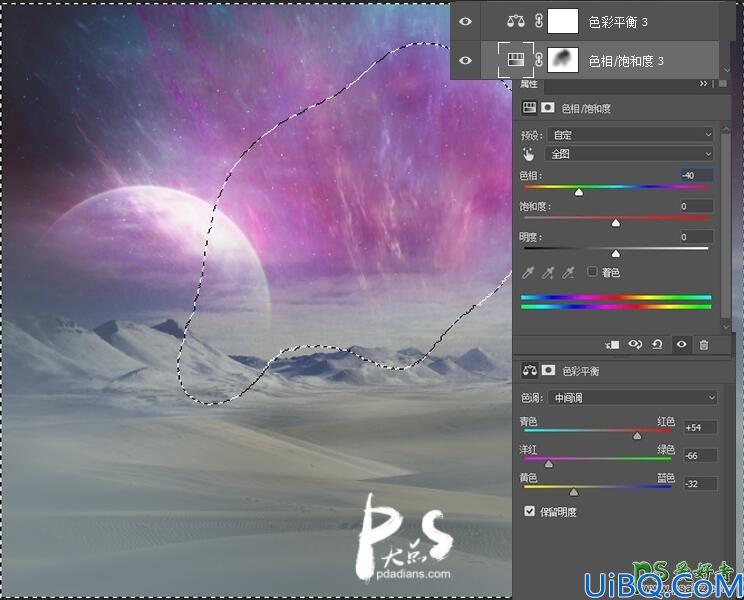Toggle adjustment visibility eye in properties footer
Image resolution: width=744 pixels, height=600 pixels.
pos(681,344)
